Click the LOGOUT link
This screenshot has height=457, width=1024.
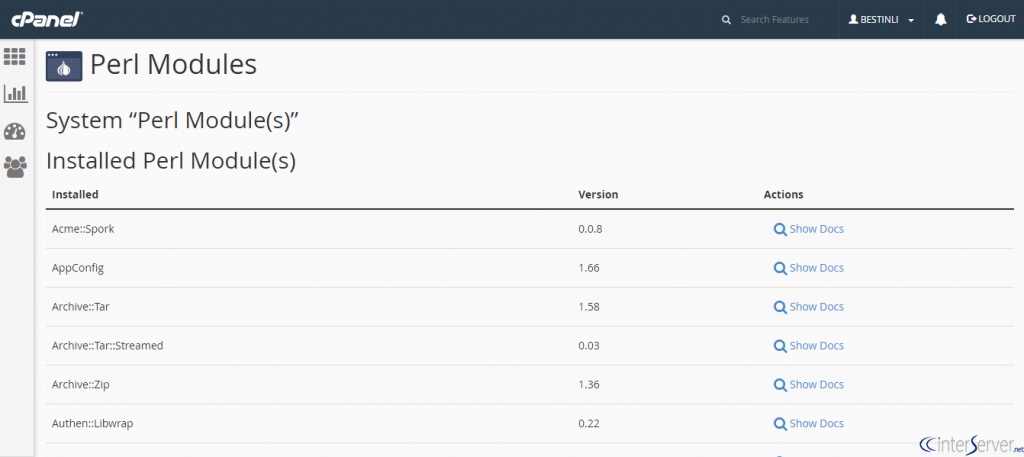click(991, 19)
